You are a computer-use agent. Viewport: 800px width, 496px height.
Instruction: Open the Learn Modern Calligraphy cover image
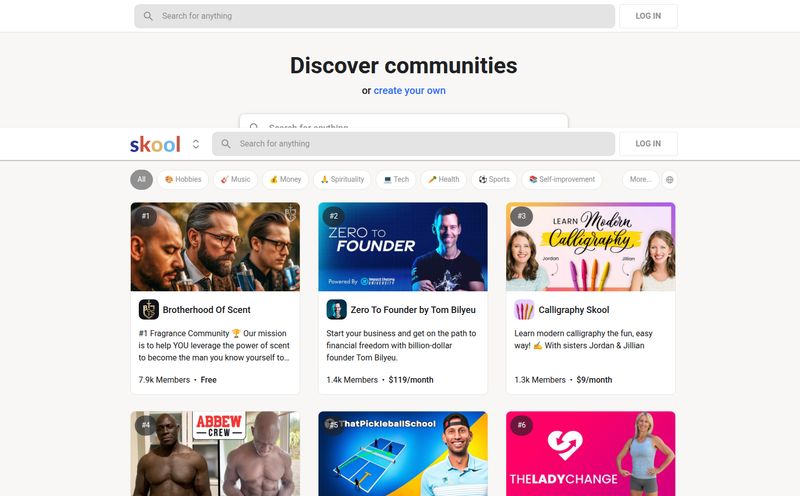[x=591, y=247]
